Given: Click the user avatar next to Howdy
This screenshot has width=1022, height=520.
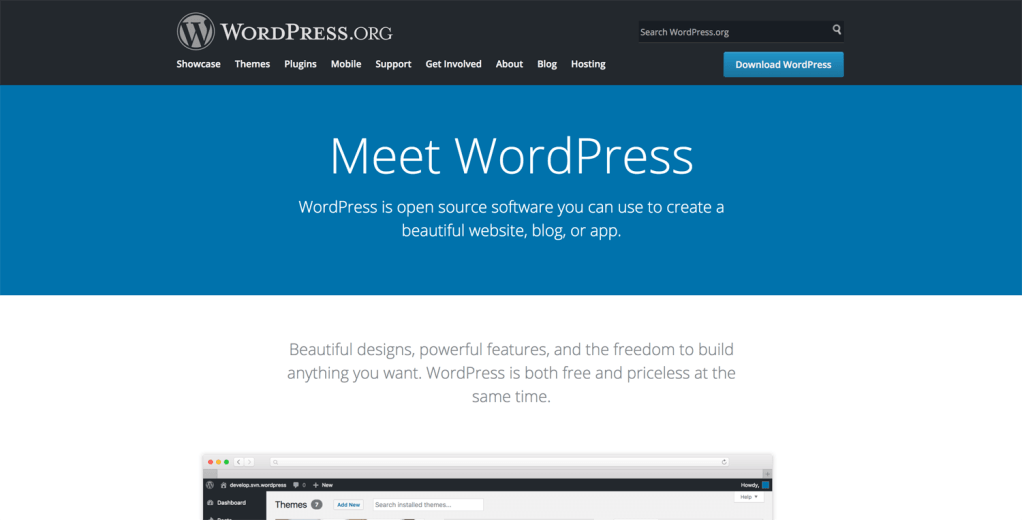Looking at the screenshot, I should [765, 484].
